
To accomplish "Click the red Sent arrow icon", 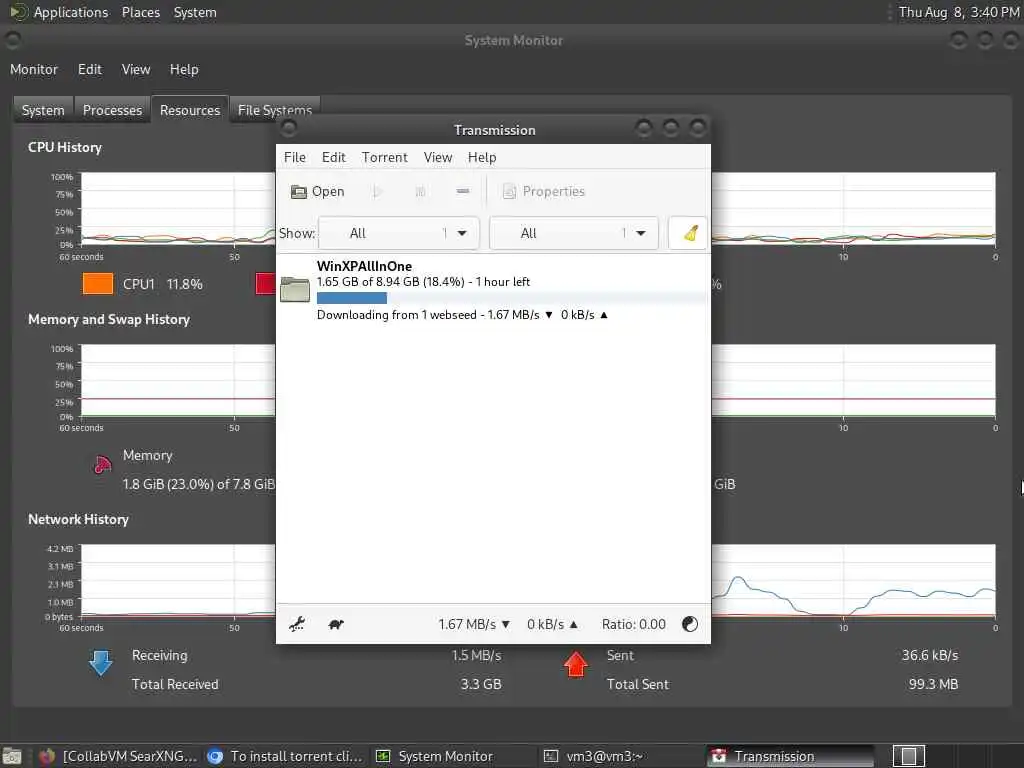I will 575,664.
